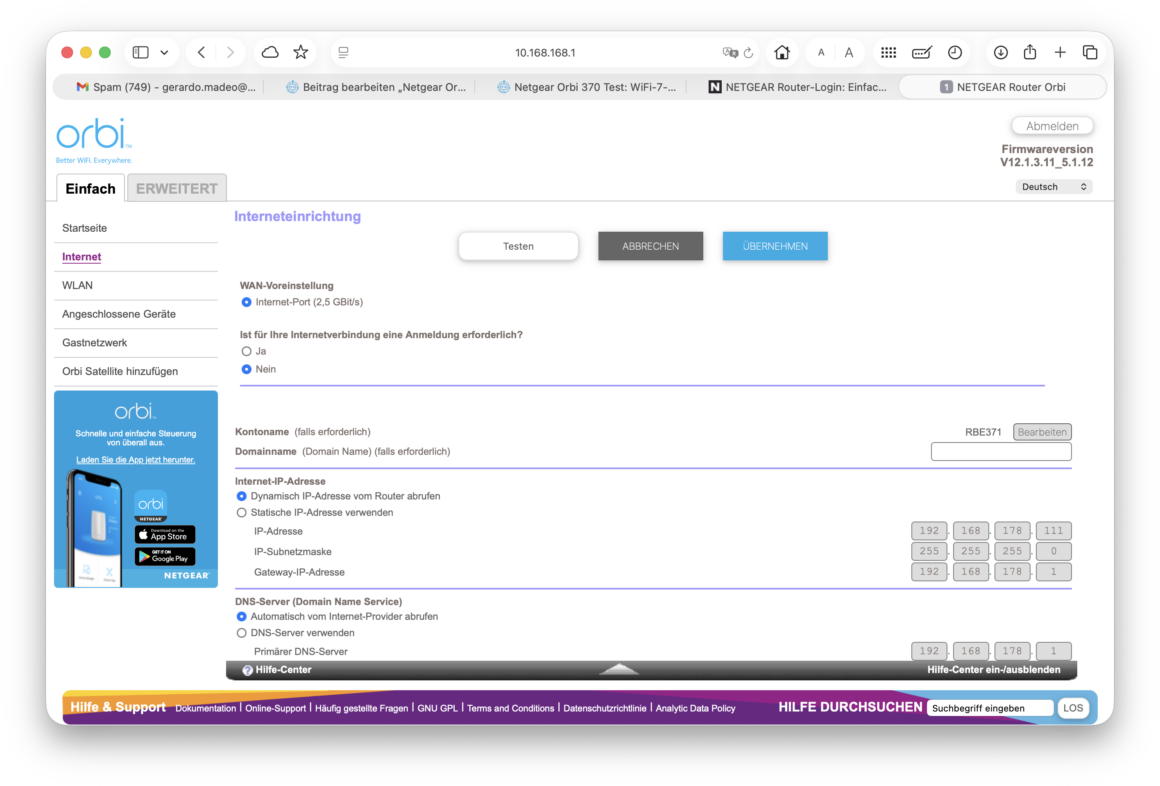Click the translate icon in address bar
The height and width of the screenshot is (786, 1160).
click(x=730, y=53)
